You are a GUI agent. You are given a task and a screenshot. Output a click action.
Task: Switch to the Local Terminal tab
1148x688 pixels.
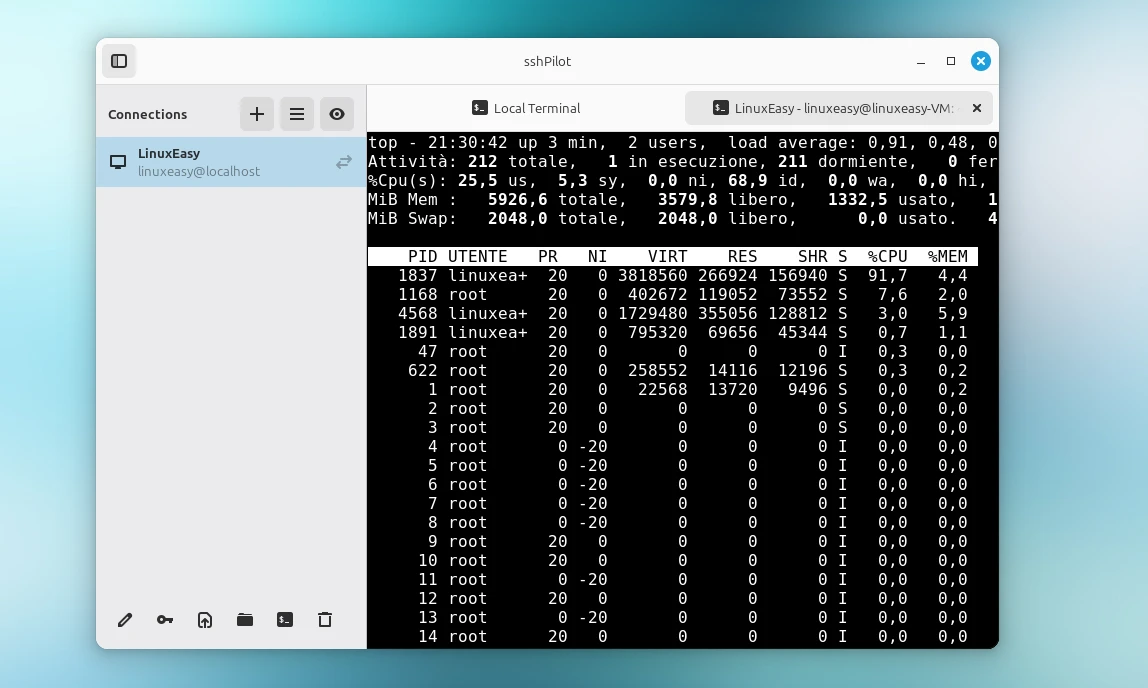pos(527,107)
